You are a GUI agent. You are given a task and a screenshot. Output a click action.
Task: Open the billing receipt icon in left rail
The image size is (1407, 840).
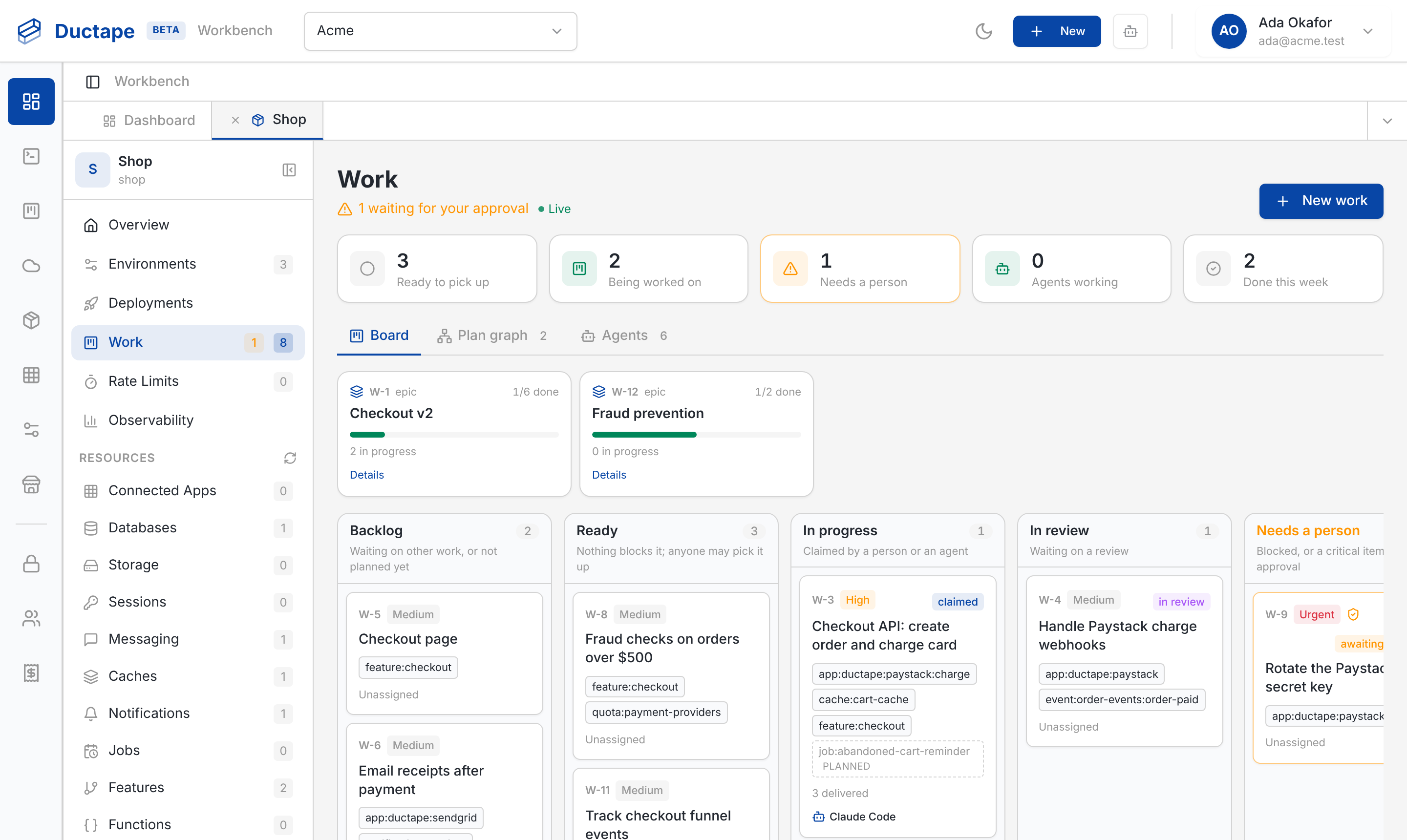[31, 673]
